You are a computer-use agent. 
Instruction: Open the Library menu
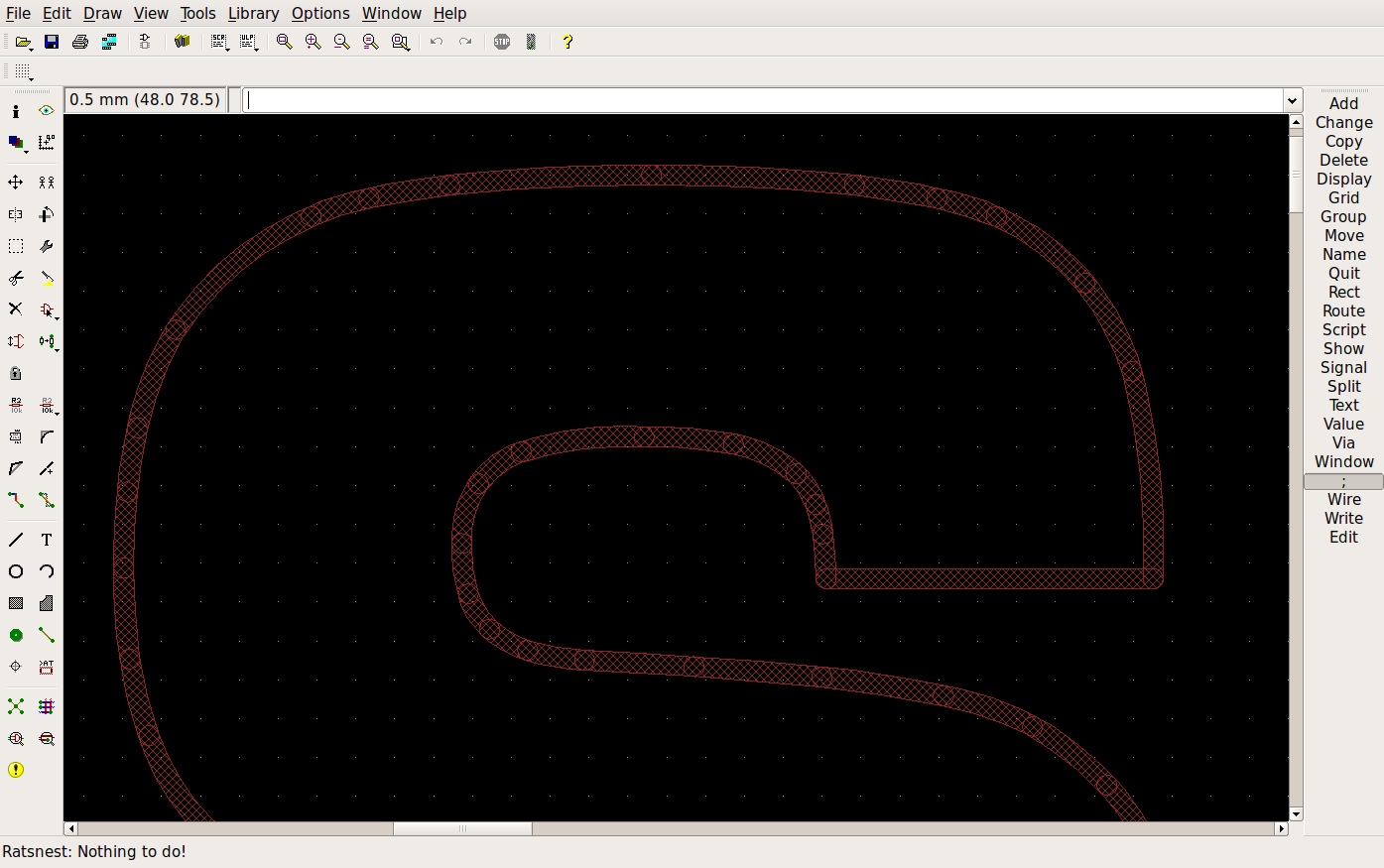[253, 13]
